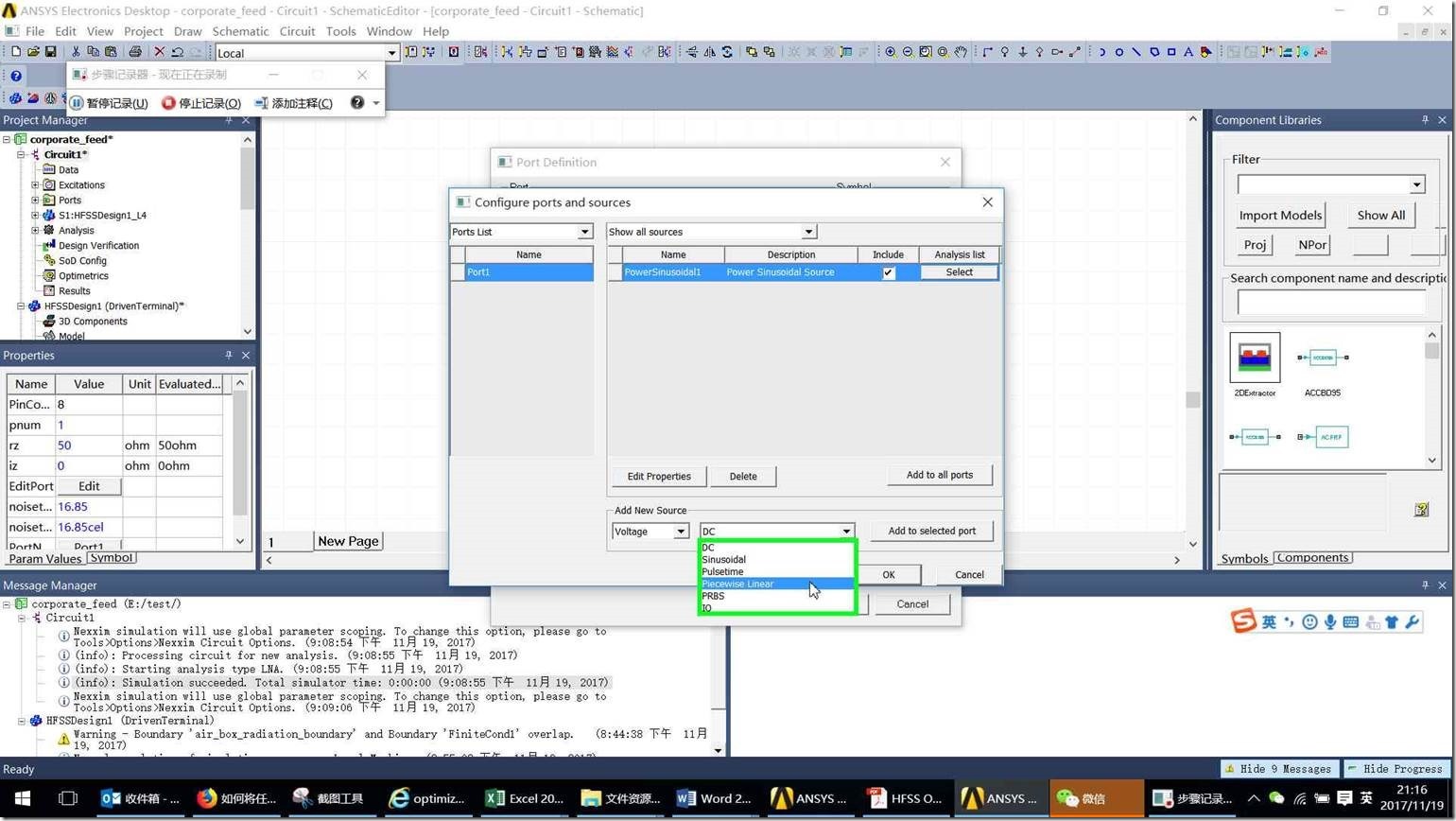Image resolution: width=1456 pixels, height=821 pixels.
Task: Click the Import Models button
Action: pyautogui.click(x=1280, y=215)
